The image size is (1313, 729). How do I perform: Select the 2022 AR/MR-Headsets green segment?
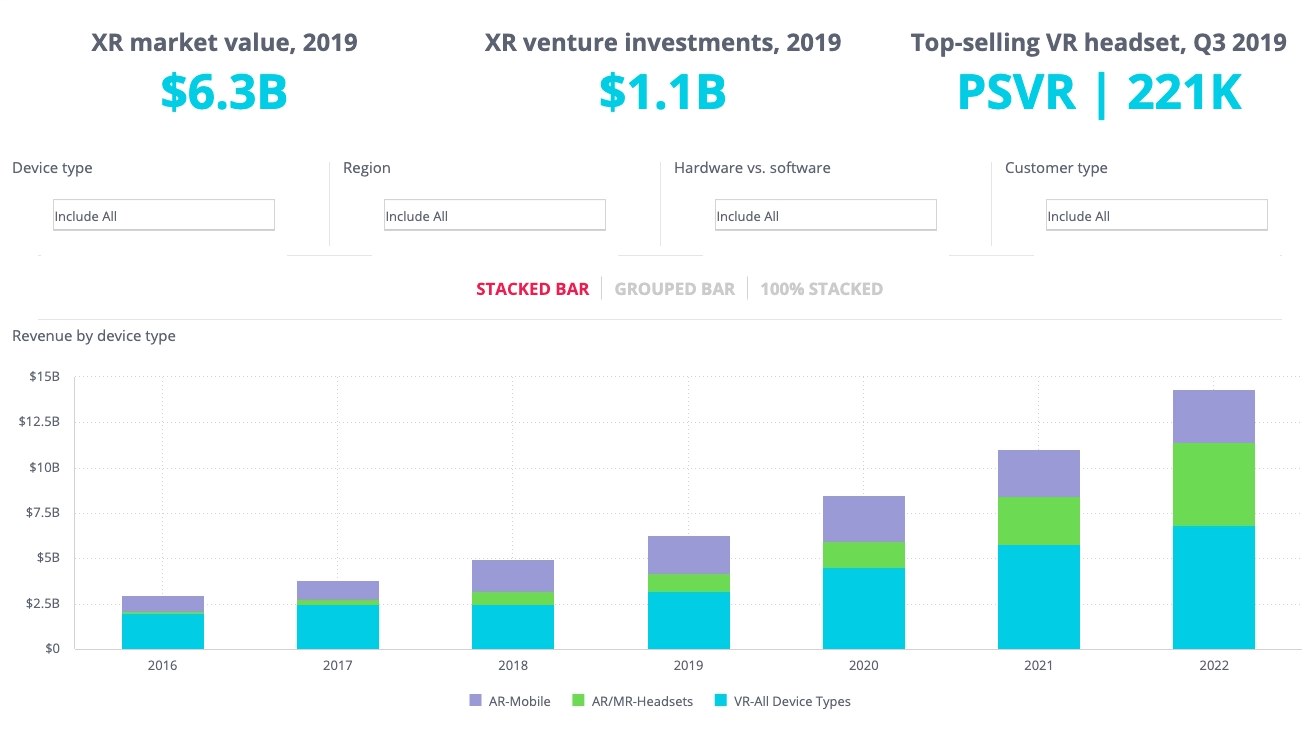[1214, 484]
